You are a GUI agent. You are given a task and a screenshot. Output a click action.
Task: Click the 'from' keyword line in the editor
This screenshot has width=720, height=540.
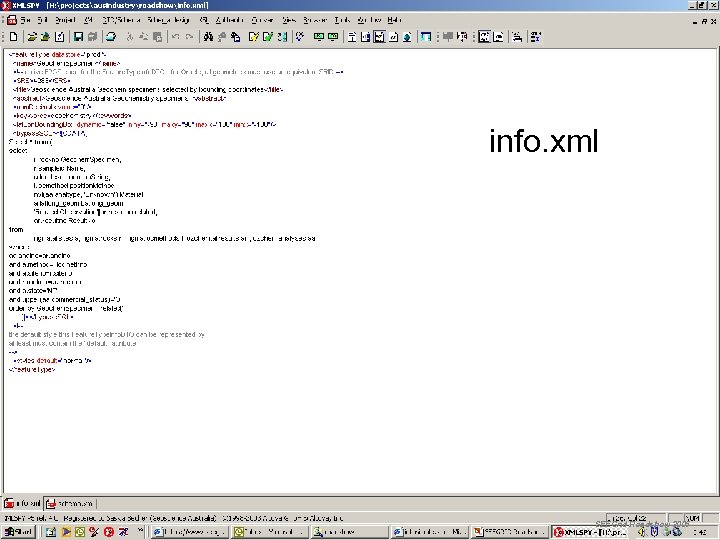click(x=16, y=229)
